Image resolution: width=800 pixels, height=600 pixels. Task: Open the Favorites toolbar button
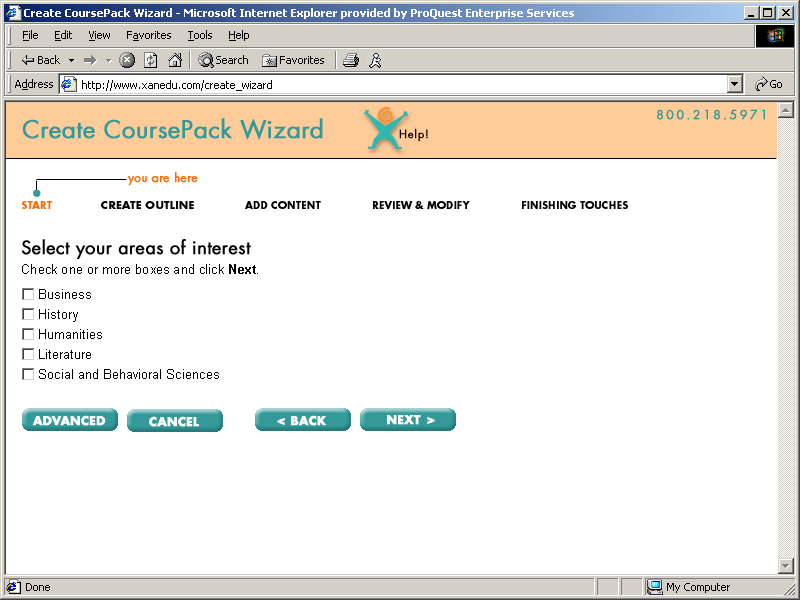tap(293, 60)
